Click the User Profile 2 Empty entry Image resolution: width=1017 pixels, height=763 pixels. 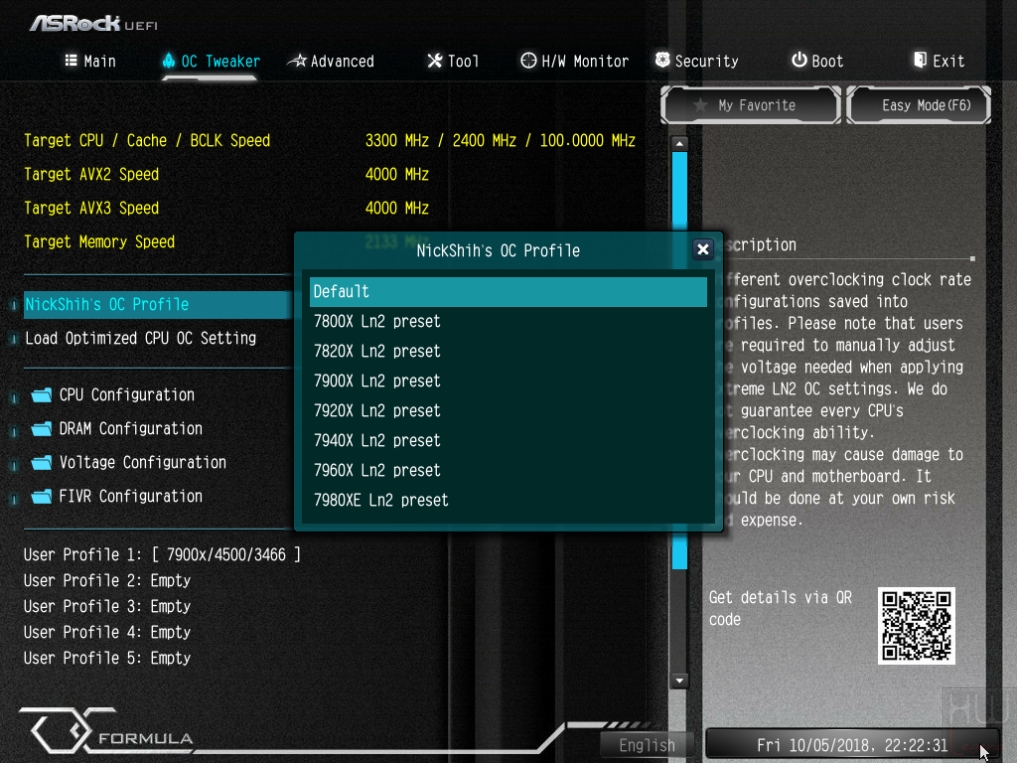(107, 581)
